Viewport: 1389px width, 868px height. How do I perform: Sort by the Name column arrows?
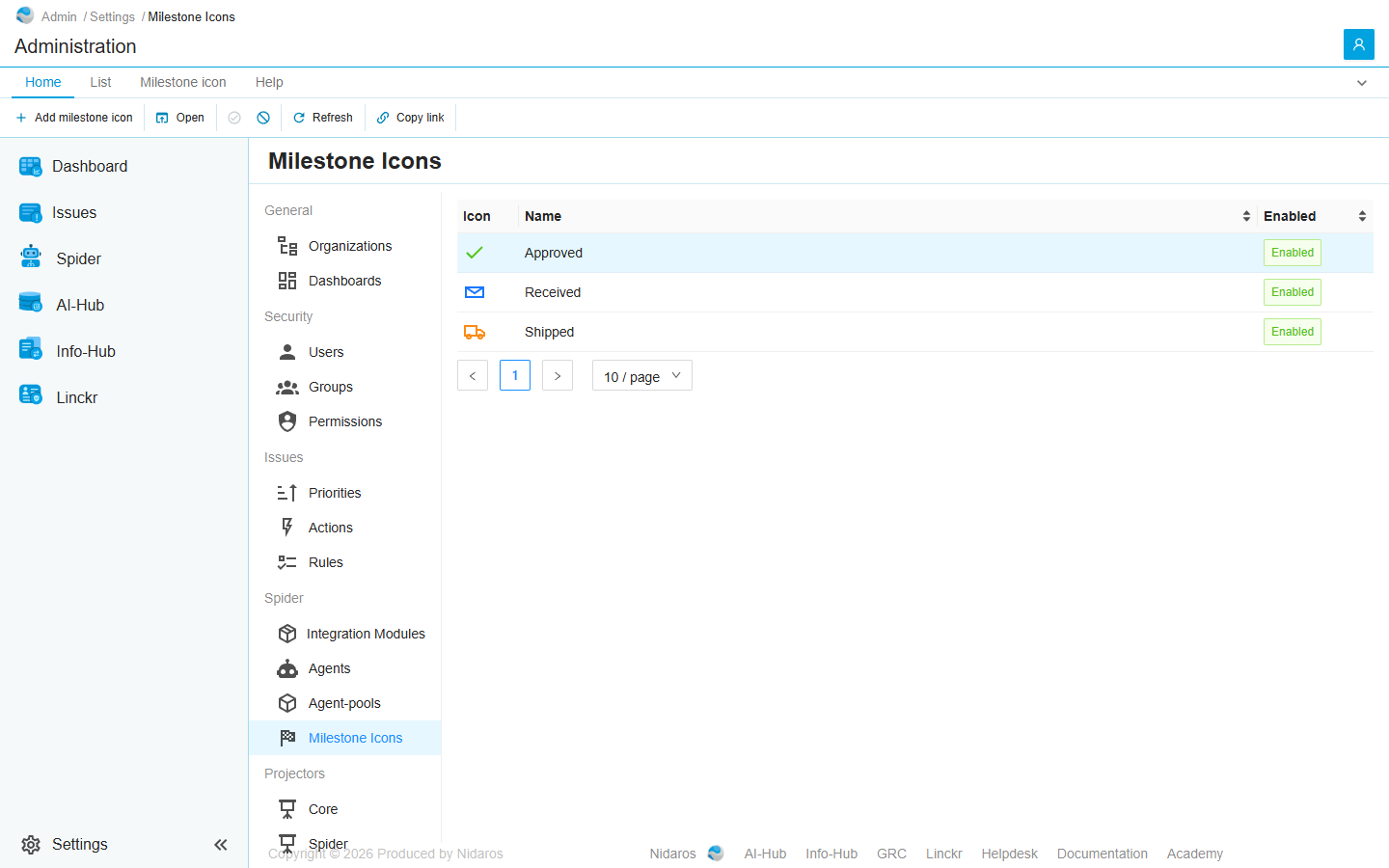point(1246,216)
